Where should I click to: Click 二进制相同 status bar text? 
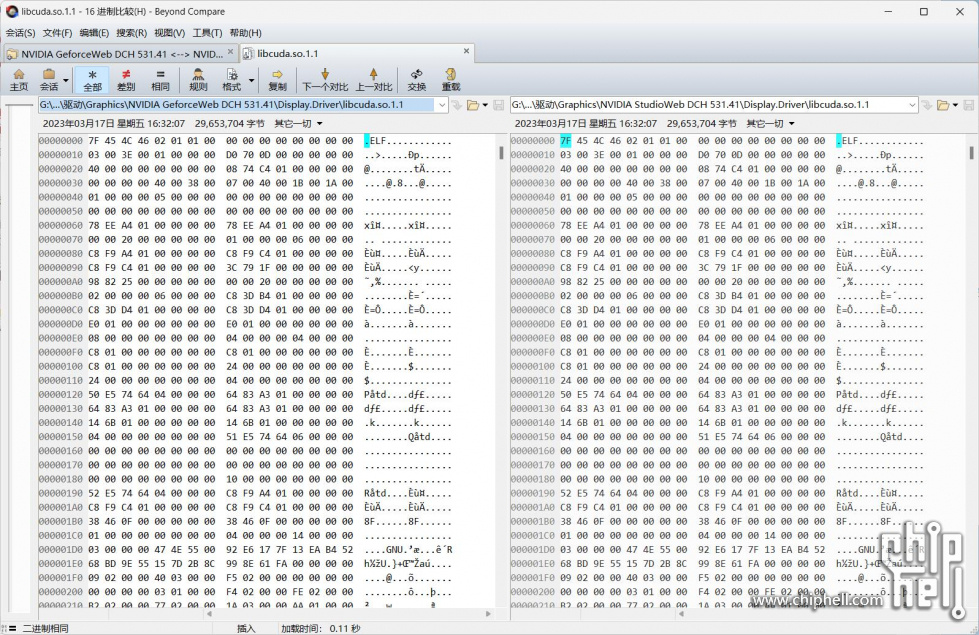point(46,629)
